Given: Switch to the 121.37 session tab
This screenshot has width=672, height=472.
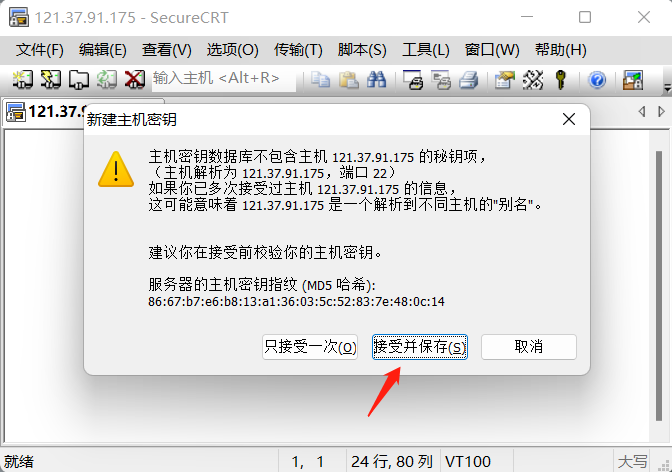Looking at the screenshot, I should (x=45, y=112).
